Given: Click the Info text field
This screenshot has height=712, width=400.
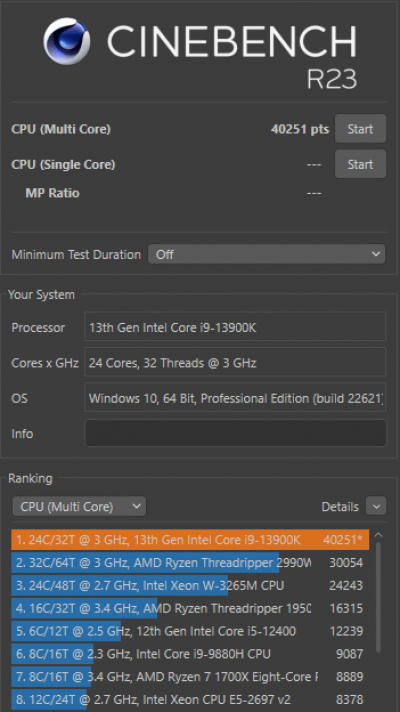Looking at the screenshot, I should [235, 433].
